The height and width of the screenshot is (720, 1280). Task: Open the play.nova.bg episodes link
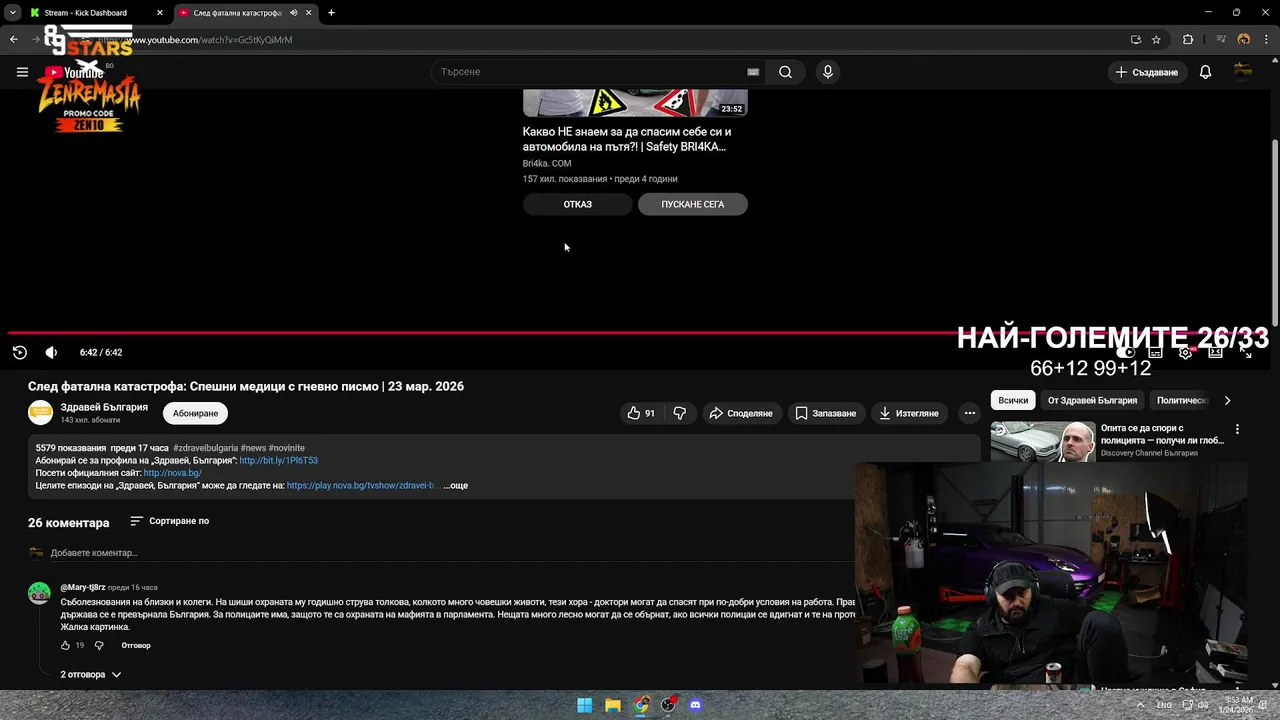(361, 485)
